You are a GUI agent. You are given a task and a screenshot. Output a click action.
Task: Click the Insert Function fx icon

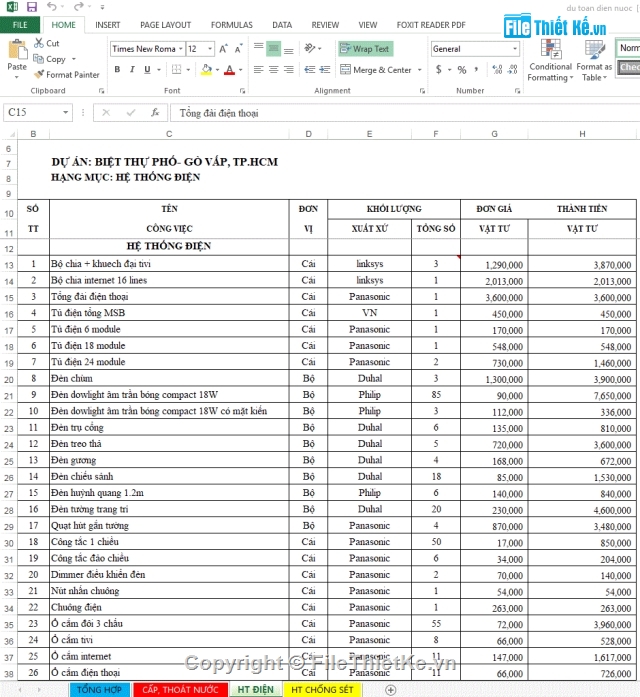[x=155, y=112]
